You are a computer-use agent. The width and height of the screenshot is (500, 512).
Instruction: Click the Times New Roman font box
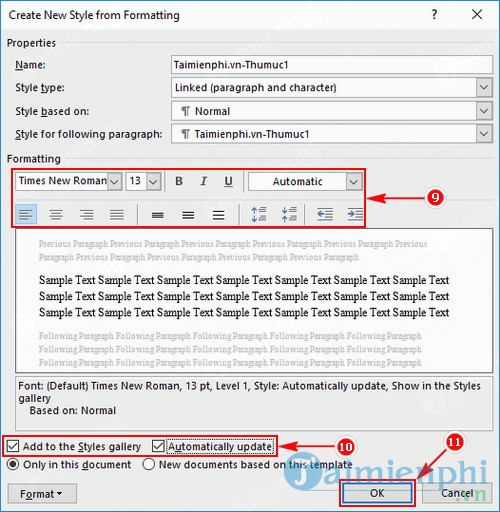tap(62, 181)
